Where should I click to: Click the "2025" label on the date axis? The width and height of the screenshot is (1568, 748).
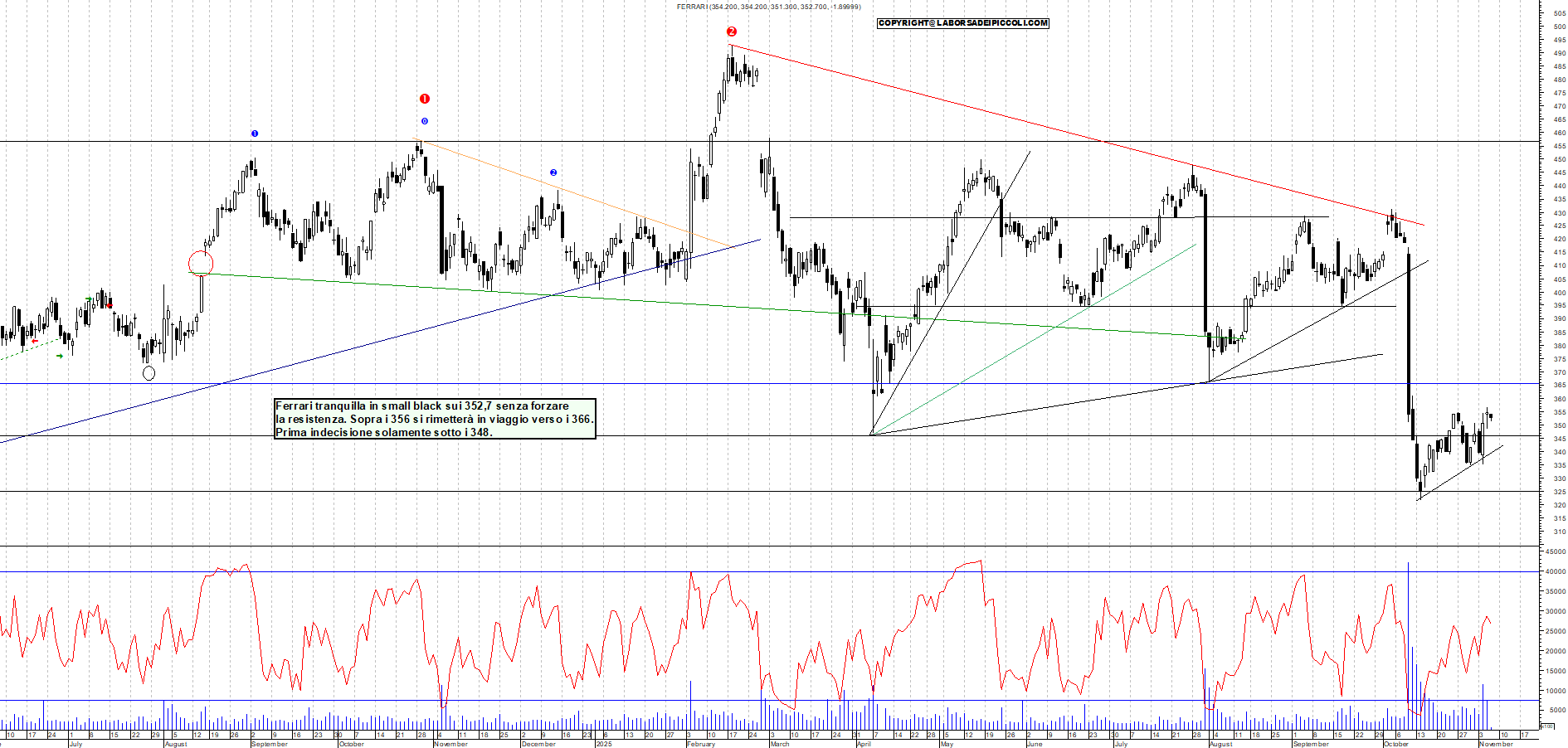[603, 744]
